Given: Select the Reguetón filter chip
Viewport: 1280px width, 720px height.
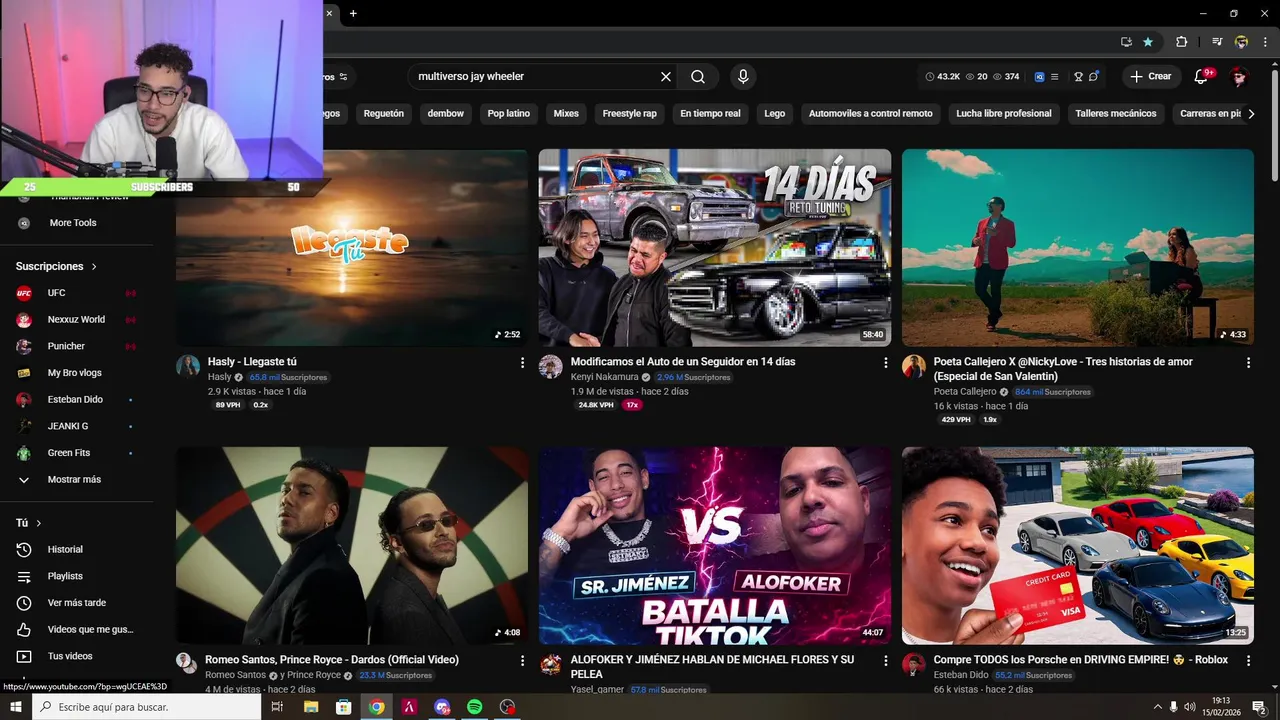Looking at the screenshot, I should (x=384, y=114).
